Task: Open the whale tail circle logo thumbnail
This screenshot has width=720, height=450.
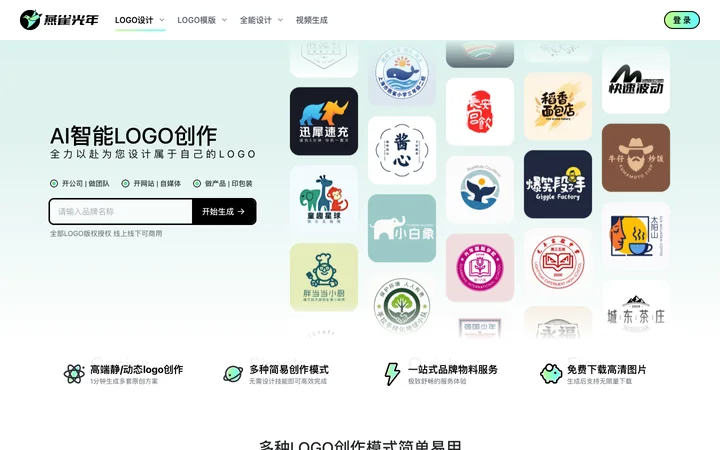Action: [x=480, y=190]
